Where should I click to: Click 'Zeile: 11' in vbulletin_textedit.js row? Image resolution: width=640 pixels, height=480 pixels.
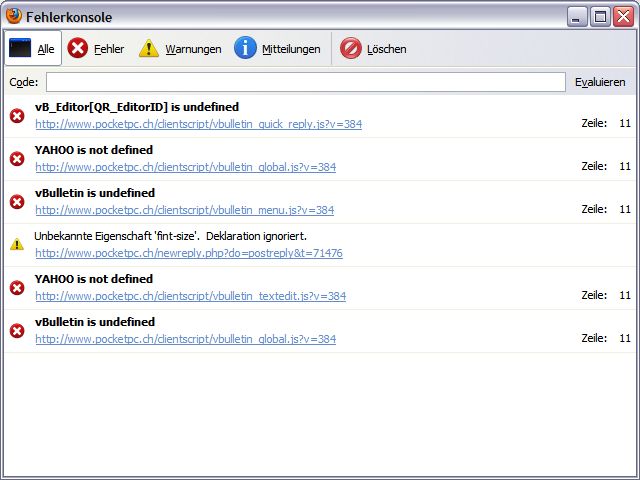(606, 295)
